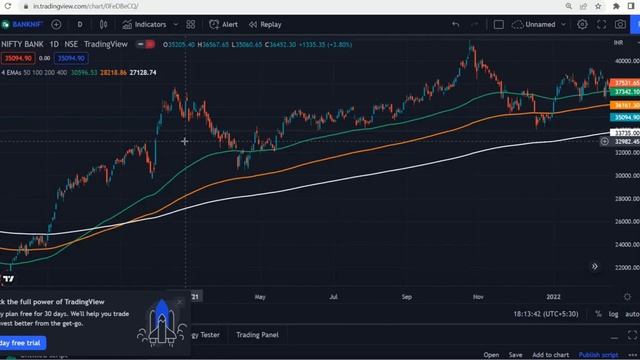Viewport: 640px width, 360px height.
Task: Reload the page with the browser refresh icon
Action: pyautogui.click(x=7, y=6)
